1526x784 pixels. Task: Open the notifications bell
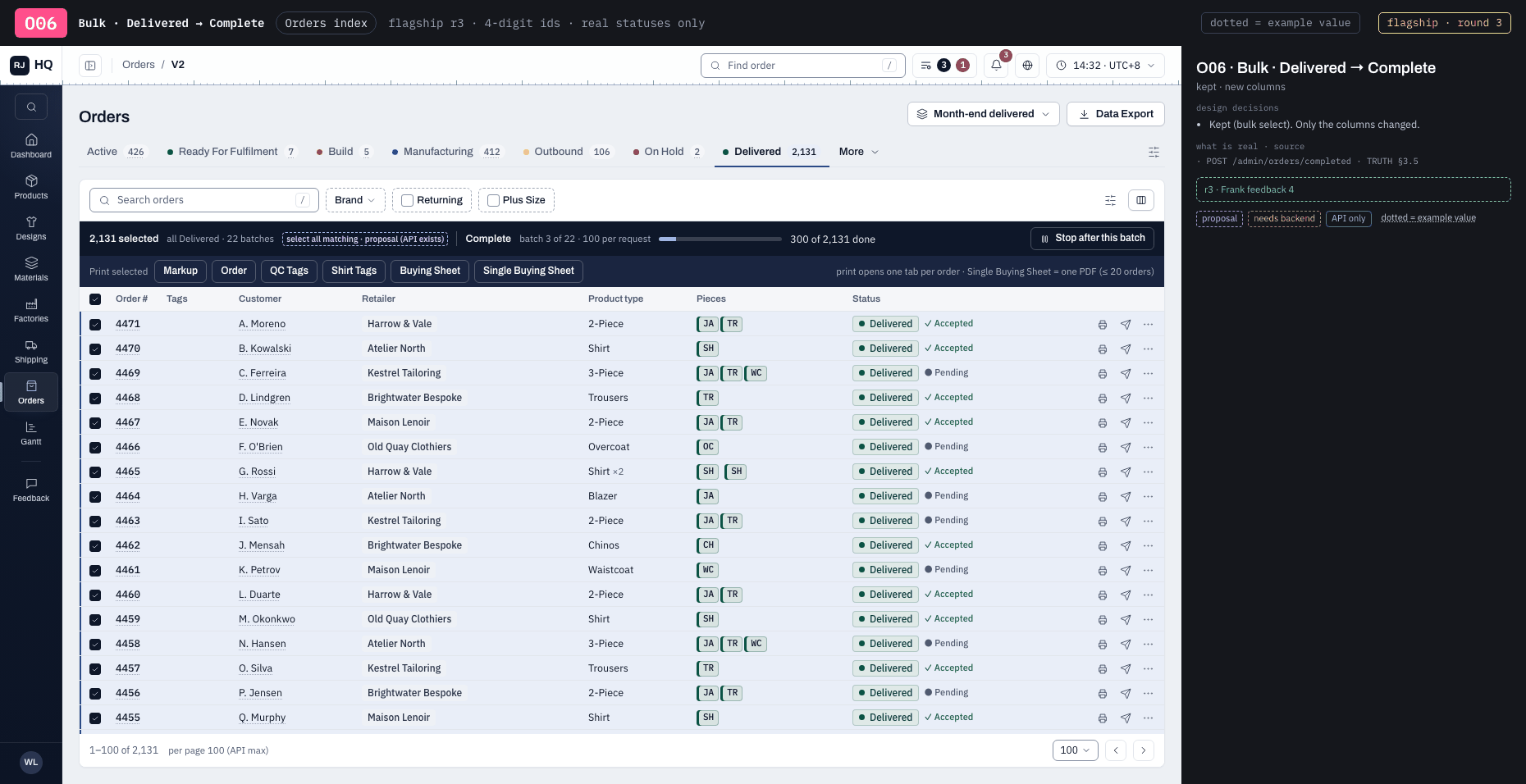click(x=996, y=65)
